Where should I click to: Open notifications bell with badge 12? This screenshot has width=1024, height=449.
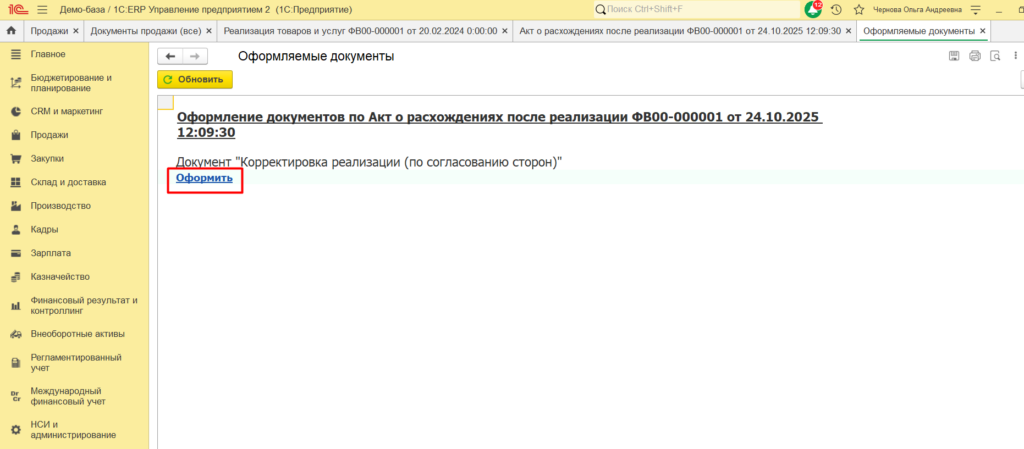coord(813,9)
